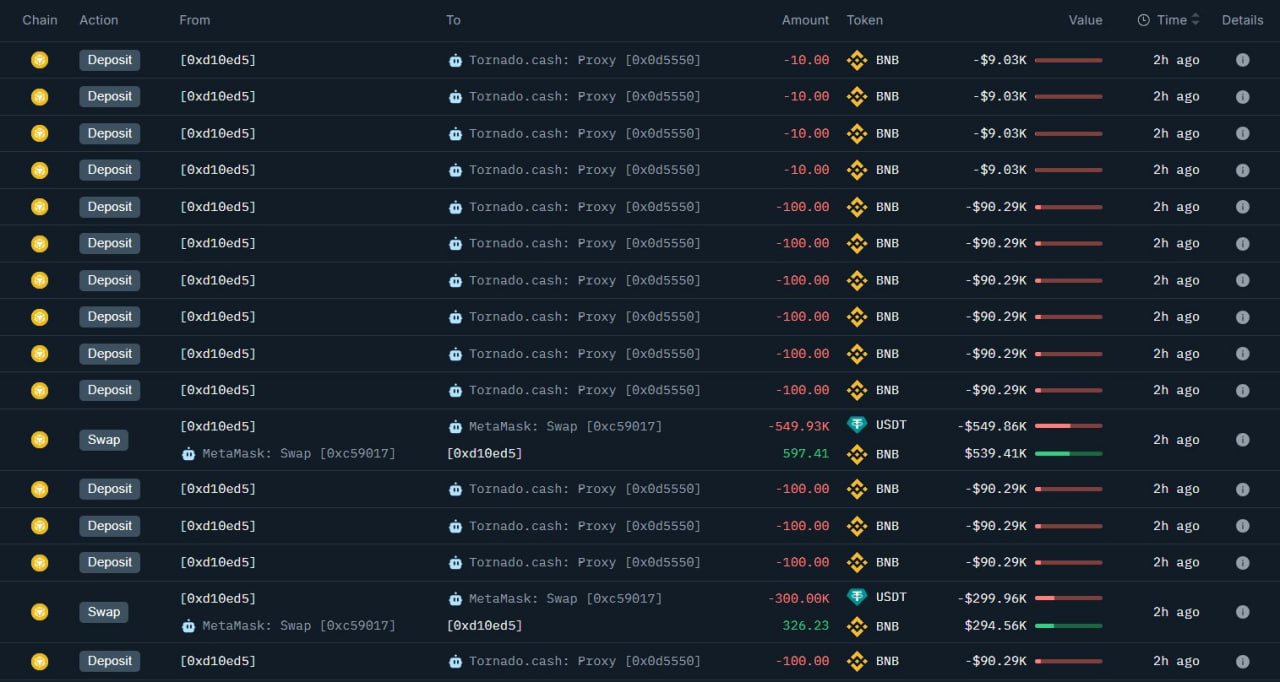Click the BNB token icon beside 597.41
The image size is (1280, 682).
[x=857, y=454]
